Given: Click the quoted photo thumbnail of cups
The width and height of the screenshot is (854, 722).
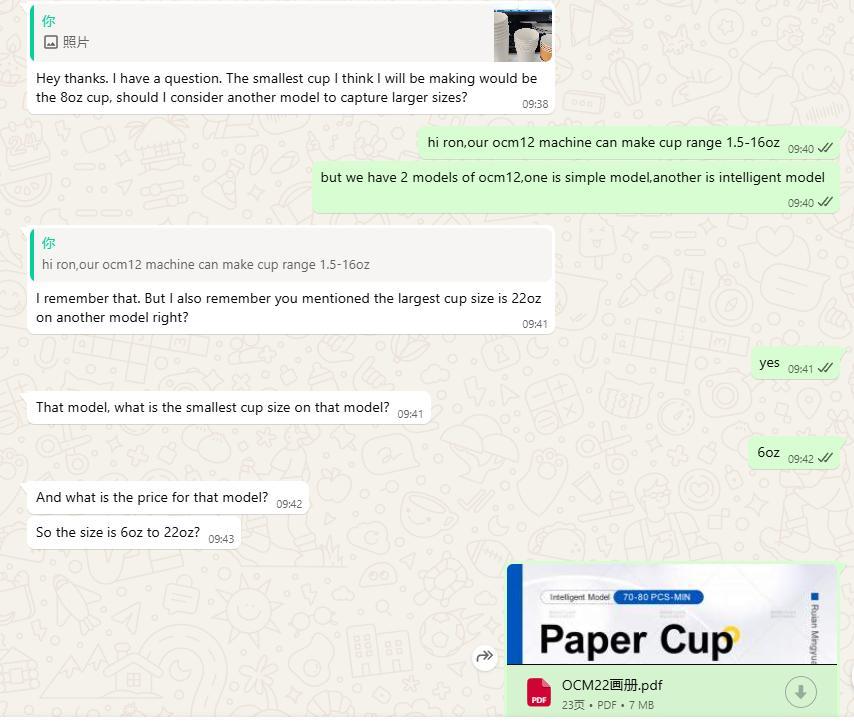Looking at the screenshot, I should point(523,35).
